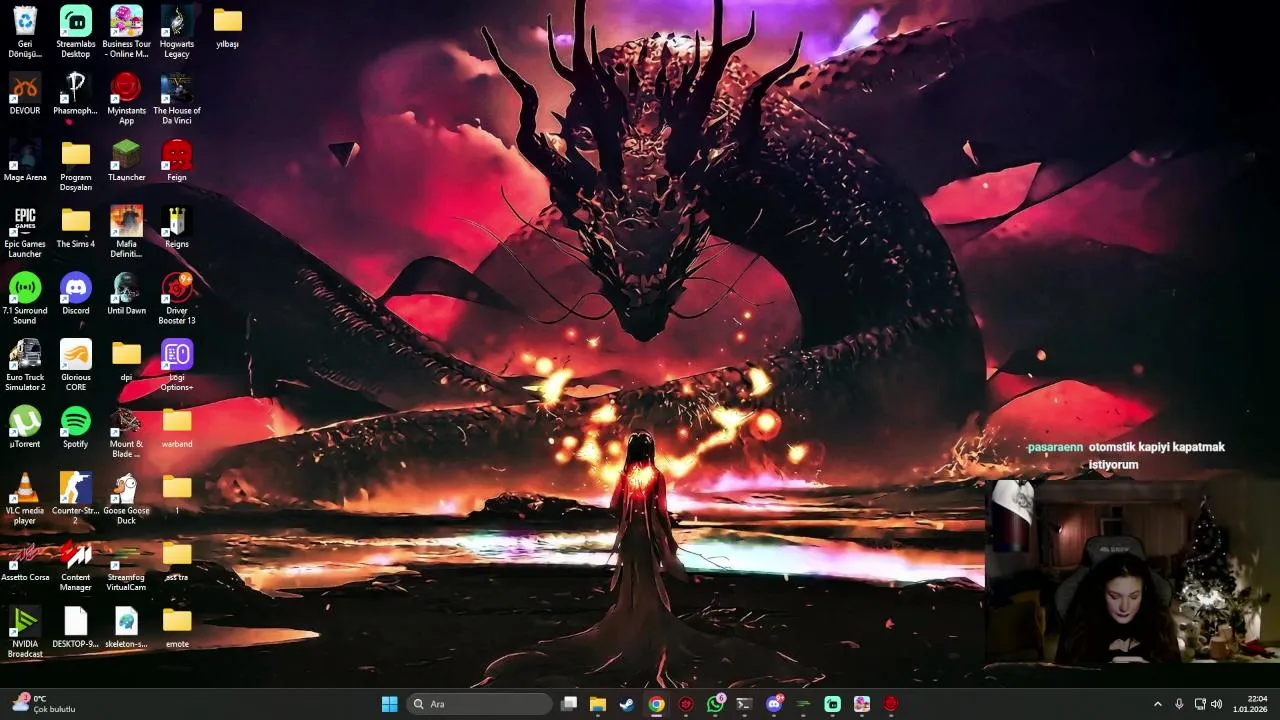Click the microphone tray icon
This screenshot has width=1280, height=720.
coord(1179,704)
